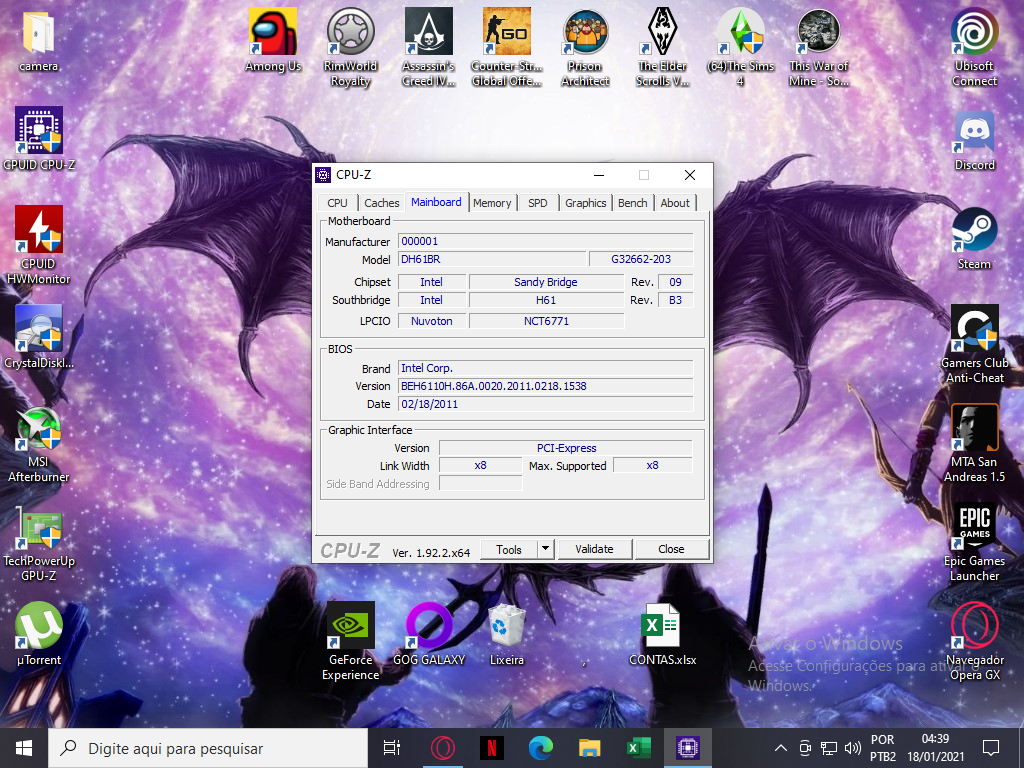This screenshot has height=768, width=1024.
Task: Switch to the Caches tab
Action: (381, 203)
